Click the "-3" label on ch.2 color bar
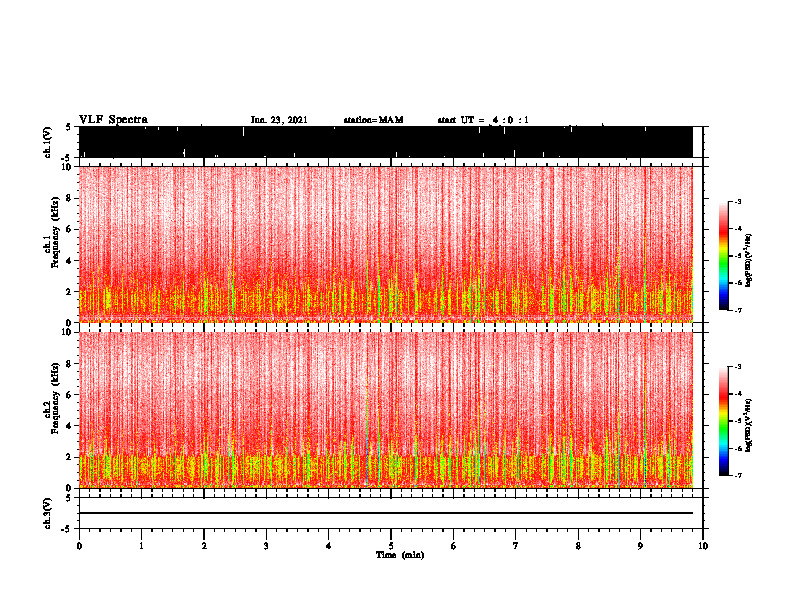Viewport: 792px width, 612px height. tap(738, 367)
